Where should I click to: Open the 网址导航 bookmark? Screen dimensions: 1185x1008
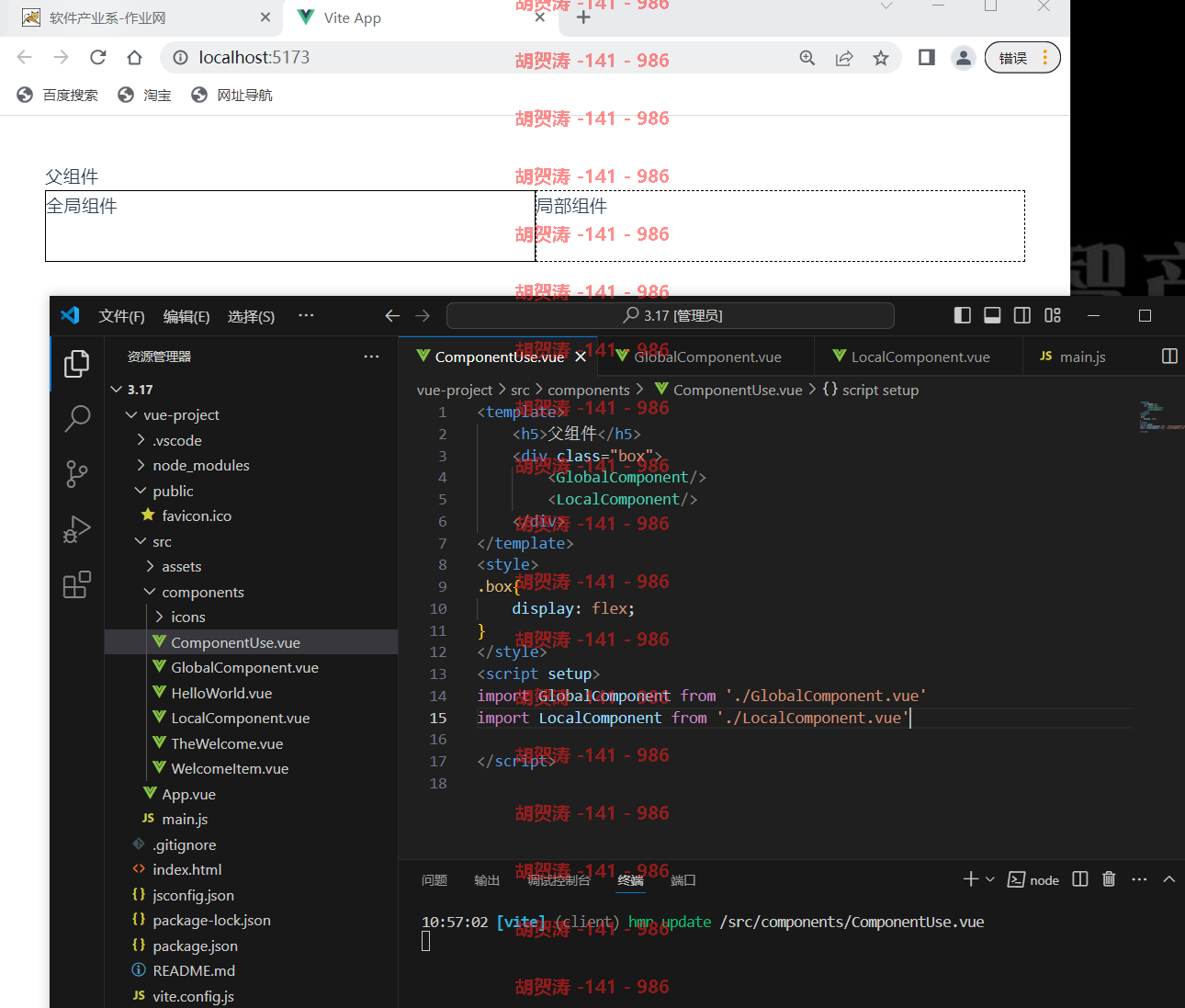pos(232,96)
